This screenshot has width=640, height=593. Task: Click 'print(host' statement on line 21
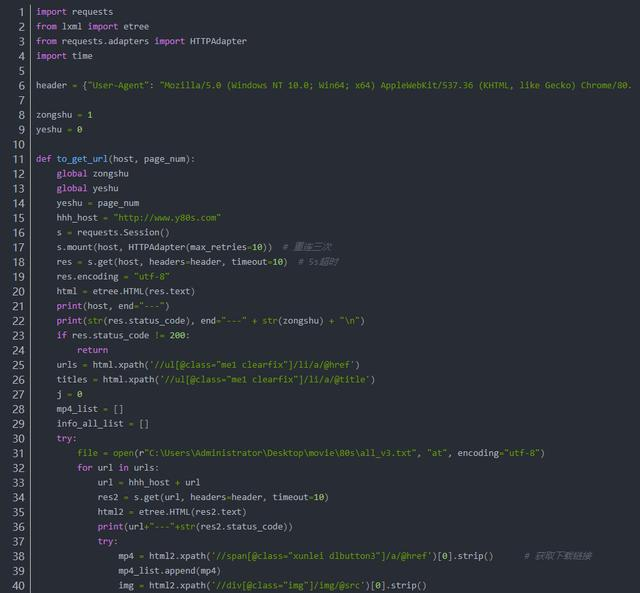(x=82, y=306)
